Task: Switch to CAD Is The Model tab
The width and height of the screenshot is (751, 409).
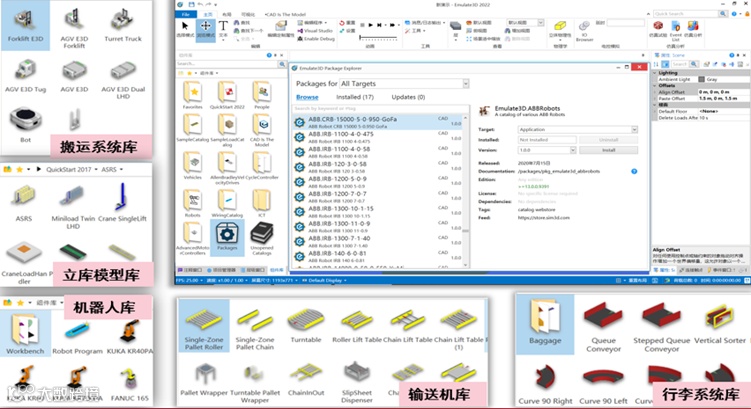Action: (x=285, y=14)
